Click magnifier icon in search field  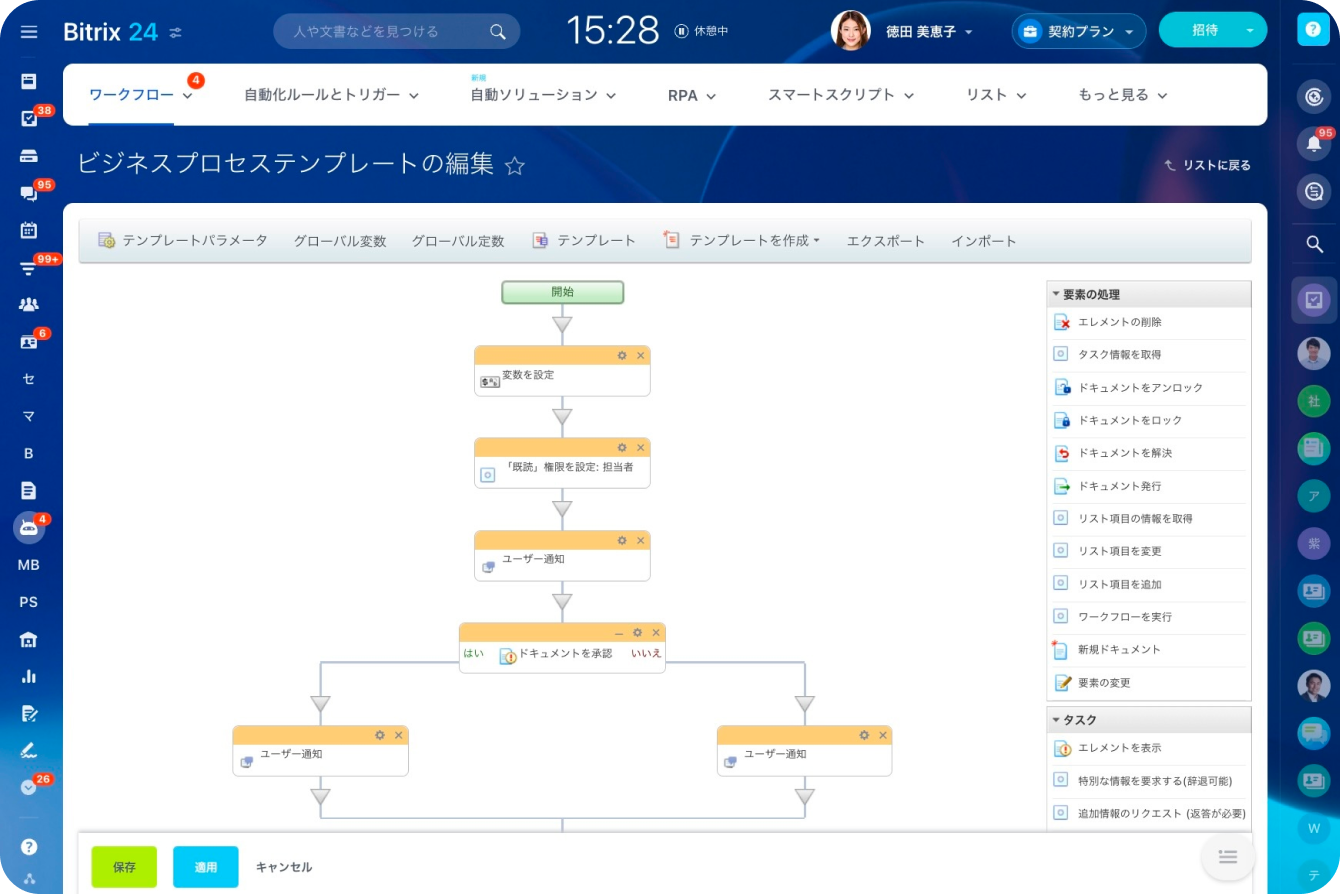(x=497, y=32)
